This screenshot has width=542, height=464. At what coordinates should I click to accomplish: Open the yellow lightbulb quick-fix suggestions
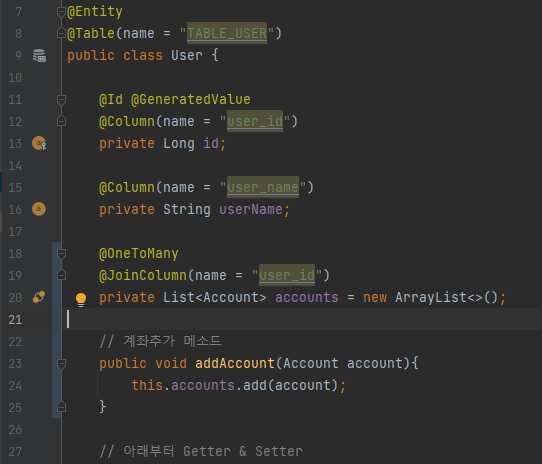coord(81,299)
